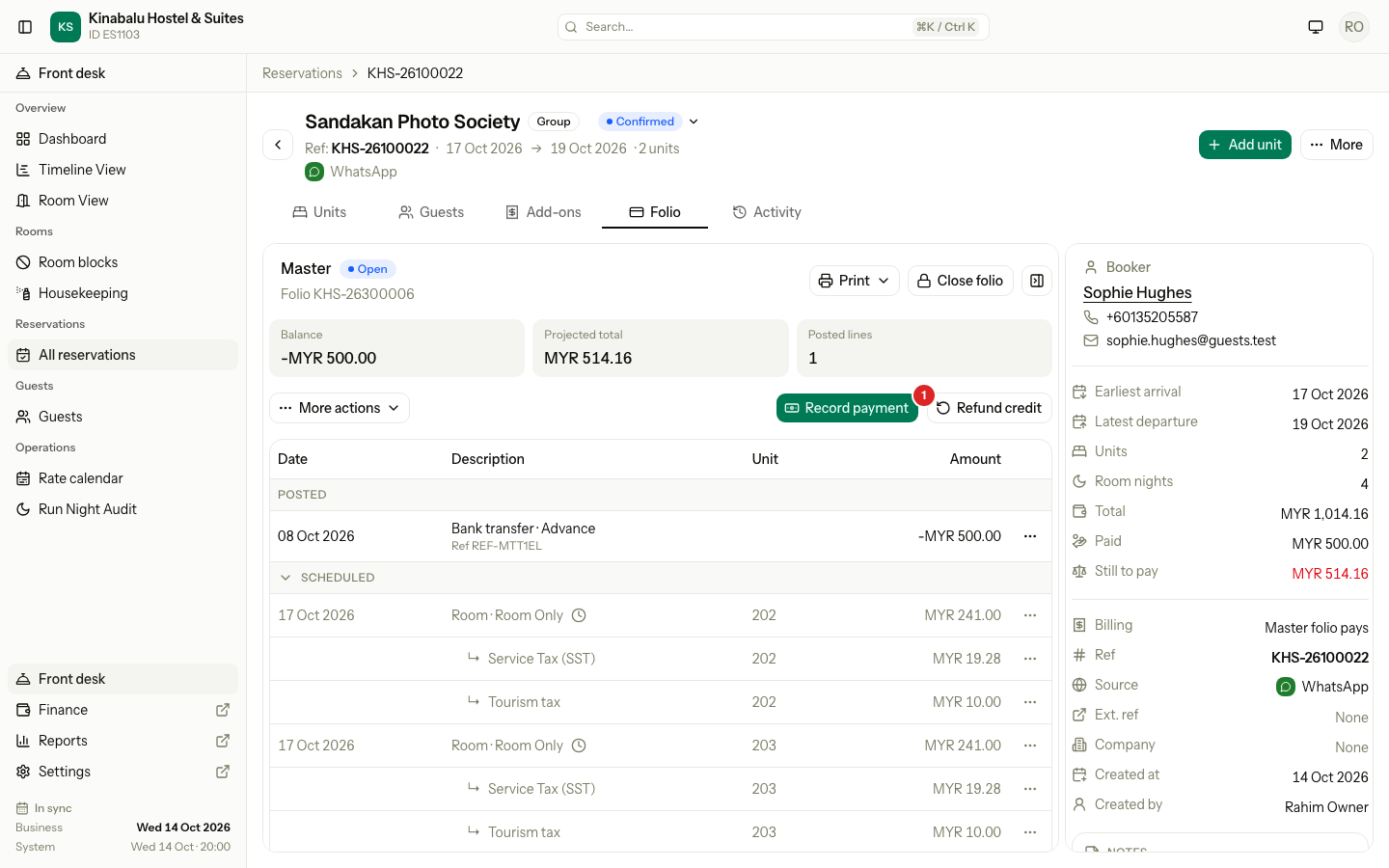The width and height of the screenshot is (1389, 868).
Task: Click the sophie.hughes@guests.test email
Action: pos(1191,340)
